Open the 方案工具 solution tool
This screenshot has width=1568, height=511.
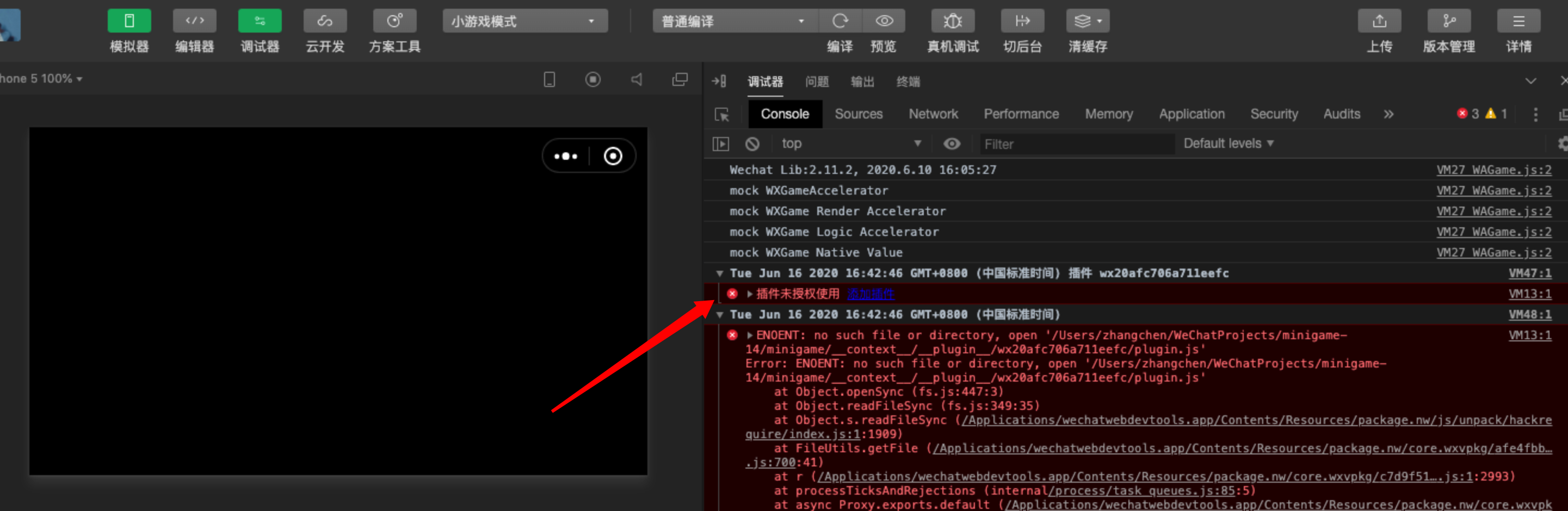pos(394,21)
